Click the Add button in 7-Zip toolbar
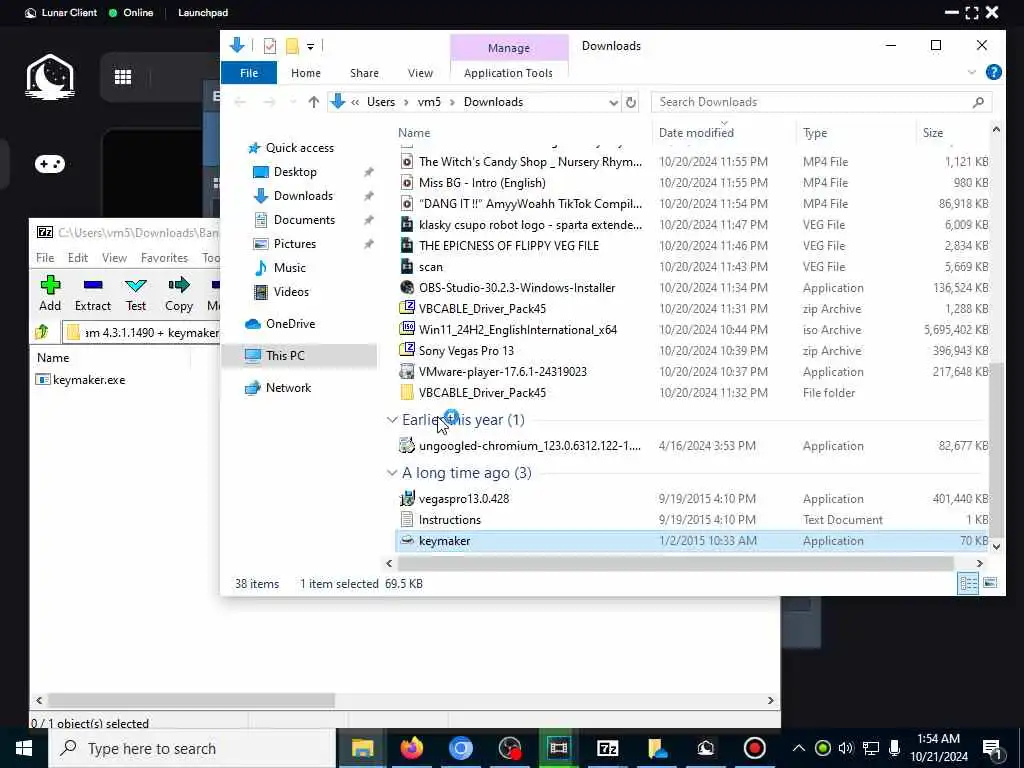 tap(50, 293)
